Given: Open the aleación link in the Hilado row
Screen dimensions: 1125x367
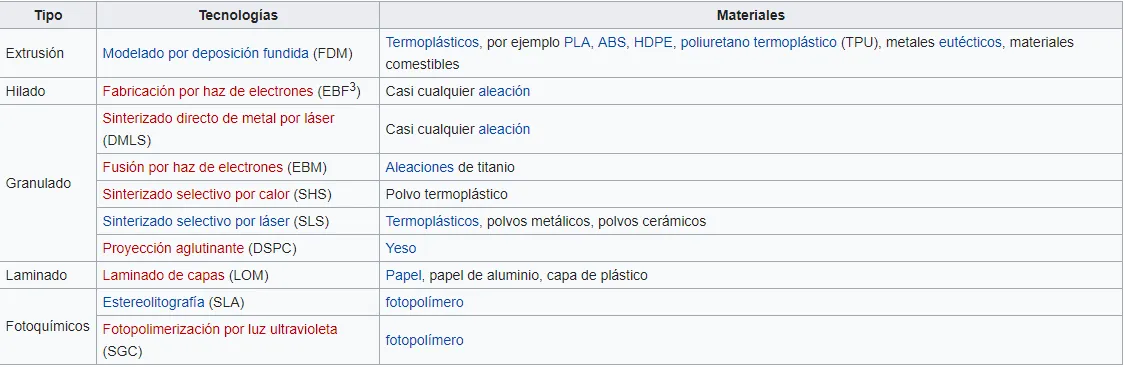Looking at the screenshot, I should pos(504,92).
